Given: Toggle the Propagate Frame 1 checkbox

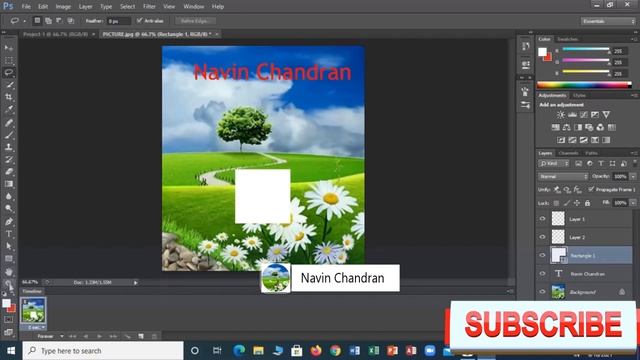Looking at the screenshot, I should (591, 189).
